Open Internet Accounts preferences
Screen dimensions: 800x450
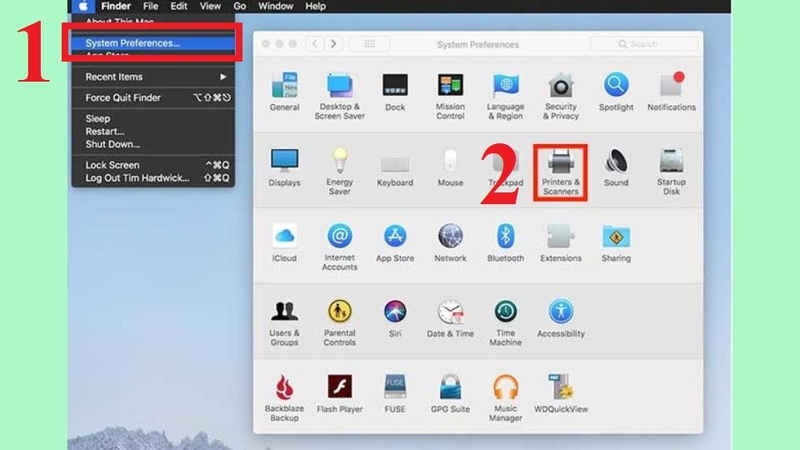point(339,247)
